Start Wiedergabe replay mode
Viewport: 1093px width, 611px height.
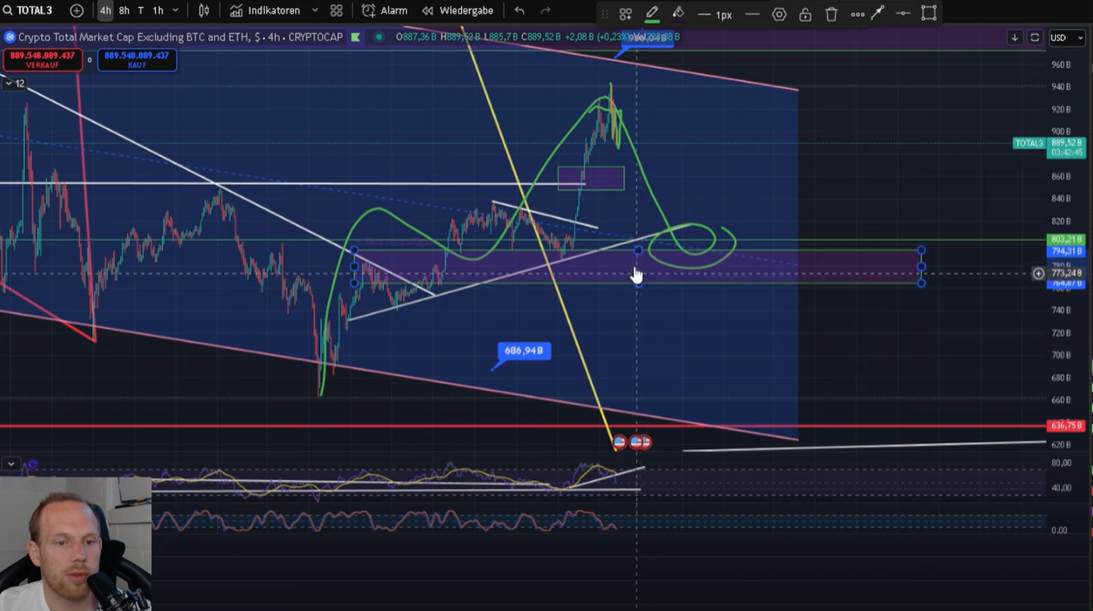tap(457, 10)
